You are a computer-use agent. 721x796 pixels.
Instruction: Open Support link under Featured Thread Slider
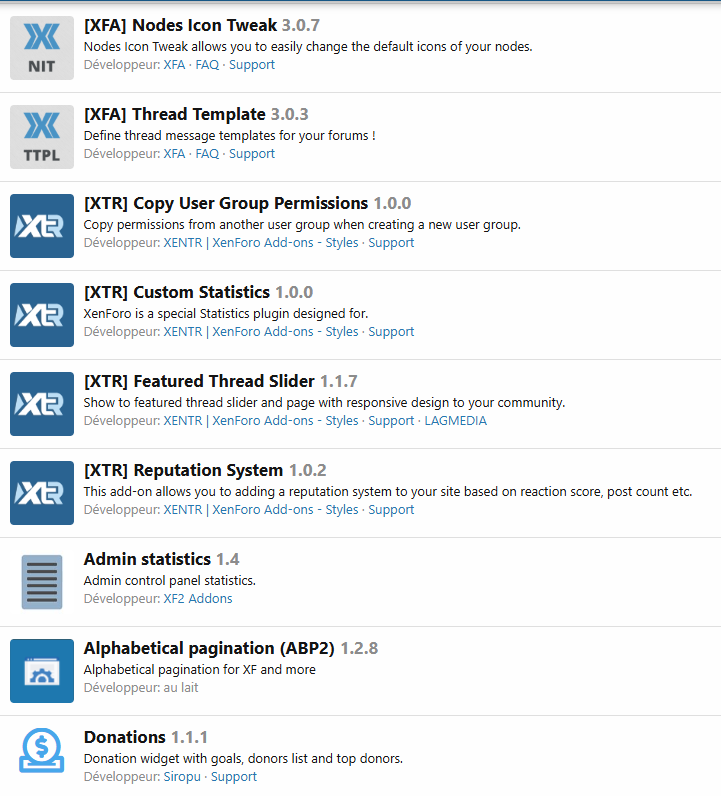(391, 421)
